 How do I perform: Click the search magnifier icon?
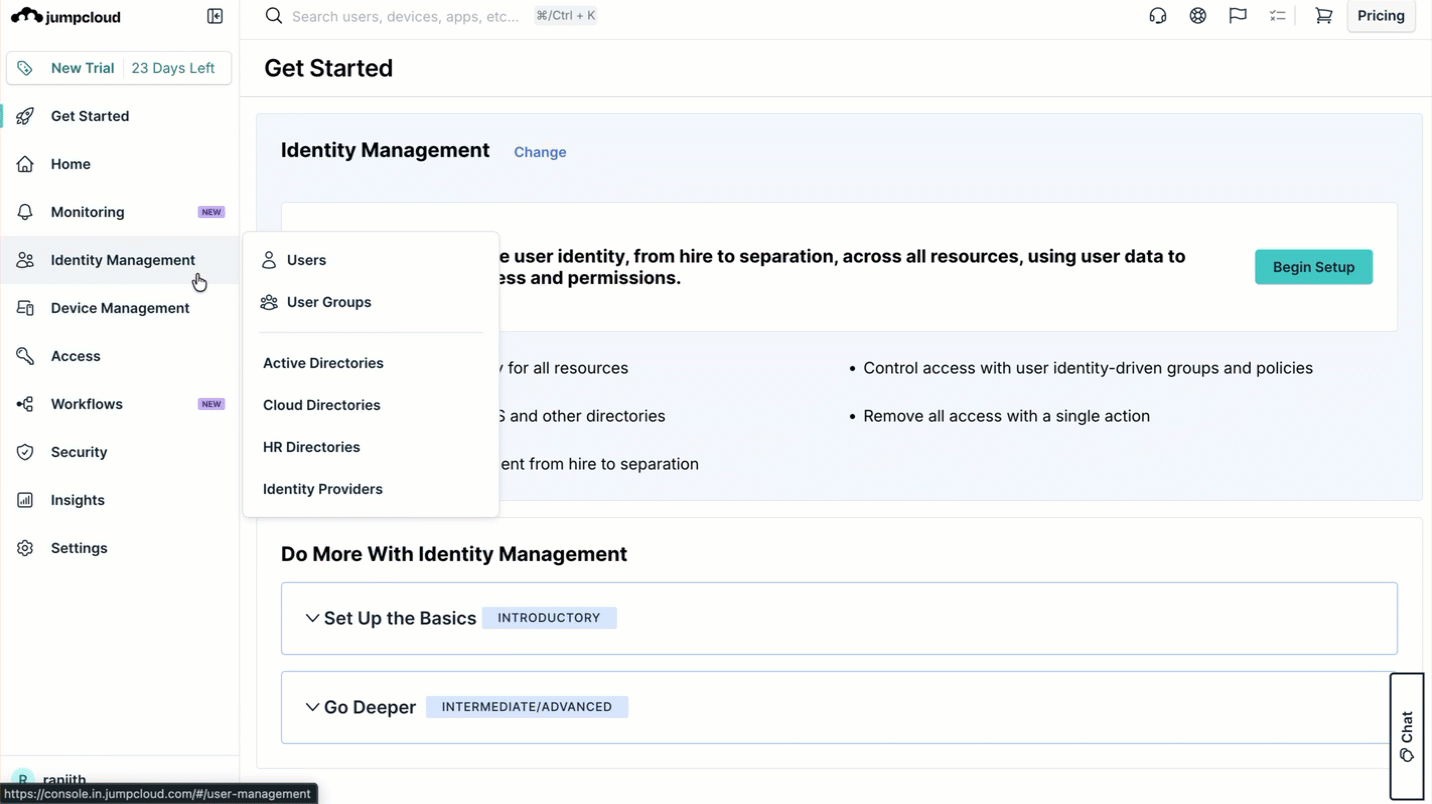coord(274,16)
